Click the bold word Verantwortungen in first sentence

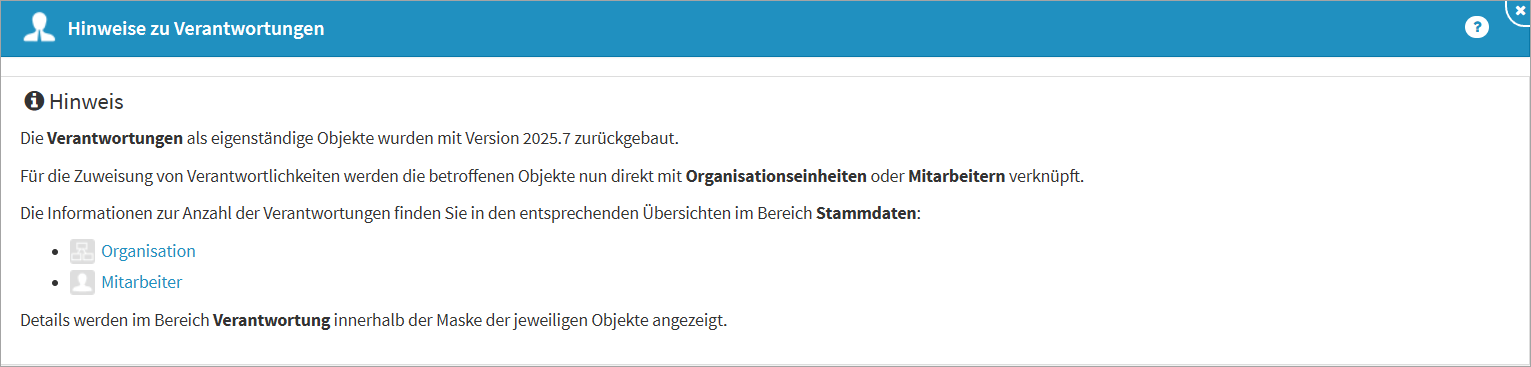click(115, 138)
